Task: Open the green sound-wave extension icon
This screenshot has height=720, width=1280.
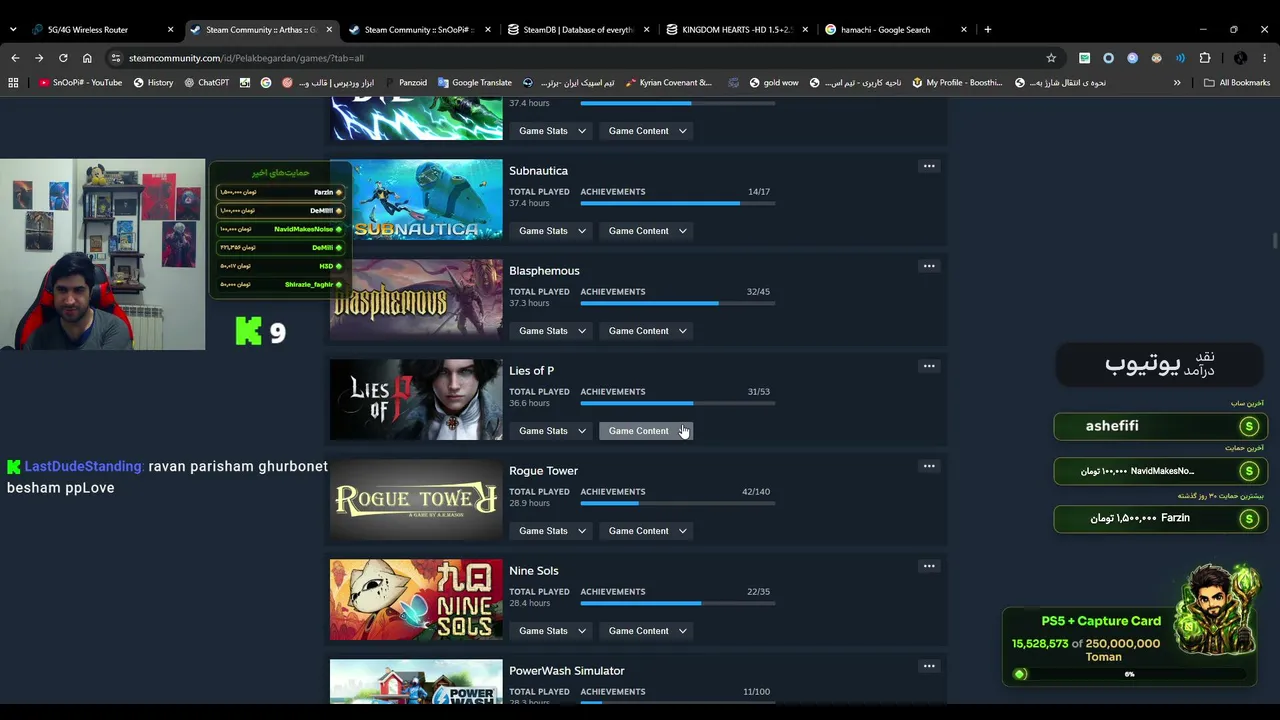Action: click(1180, 58)
